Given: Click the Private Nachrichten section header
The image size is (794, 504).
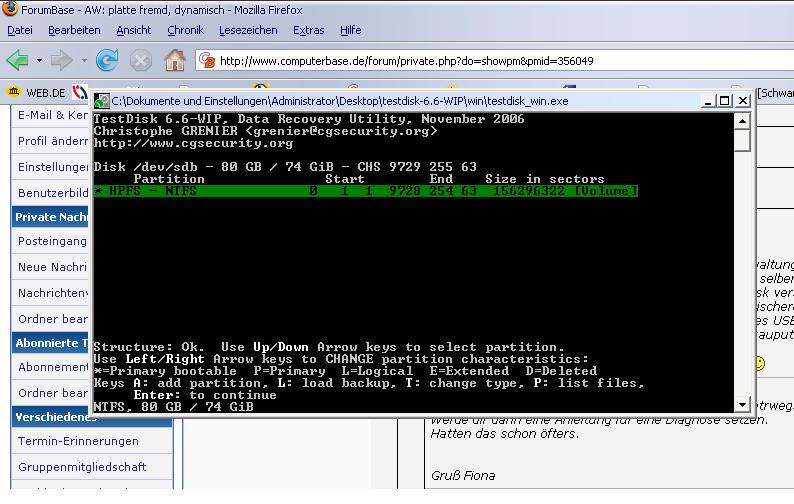Looking at the screenshot, I should click(50, 217).
